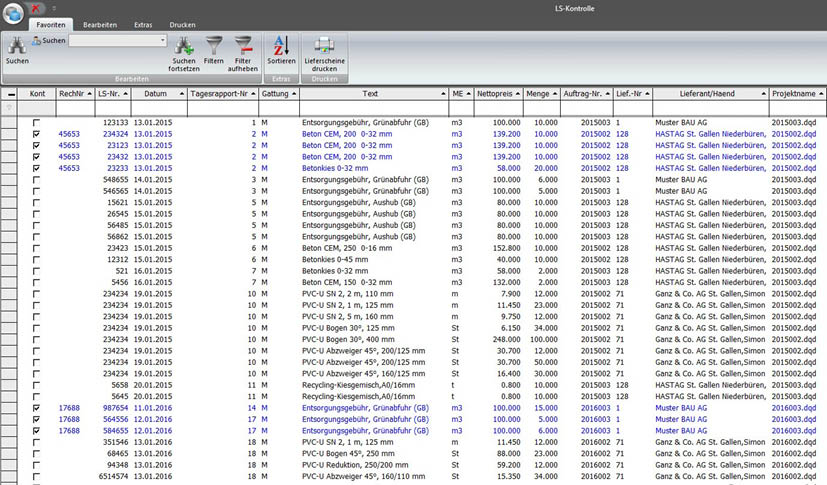Click the Lieferant/Haend column header

click(x=710, y=94)
